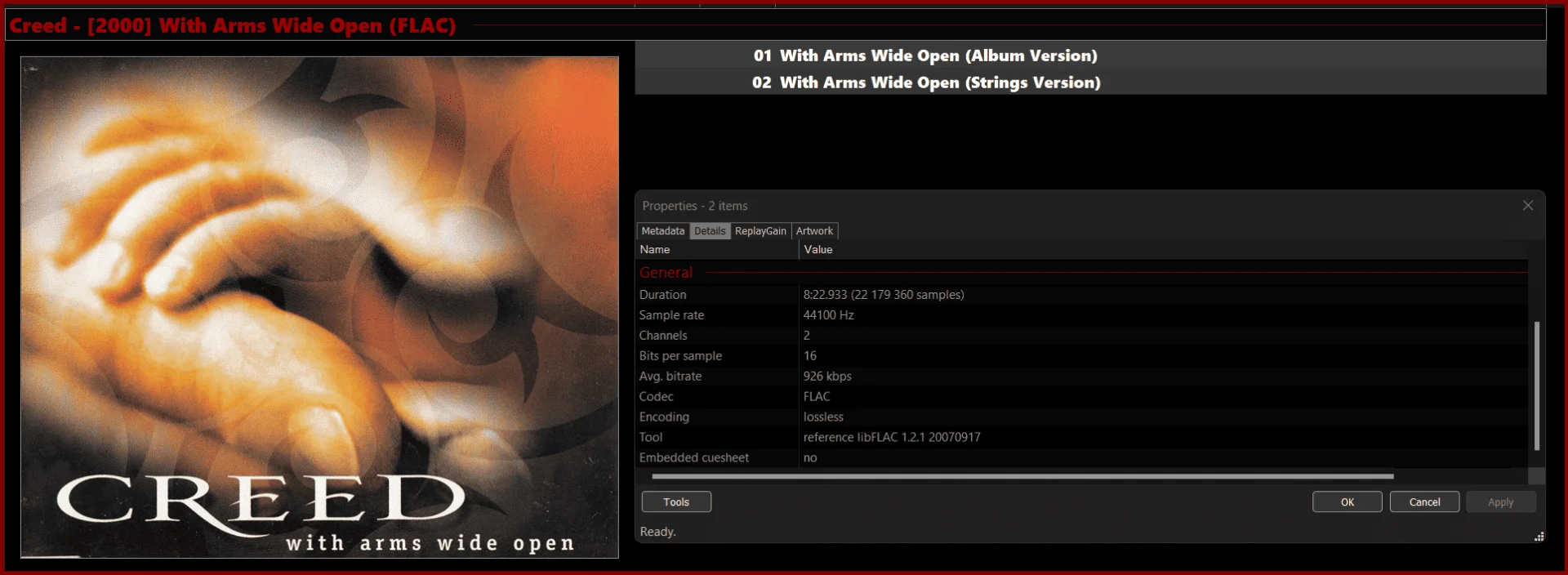Click the properties list horizontal scrollbar

[1022, 476]
